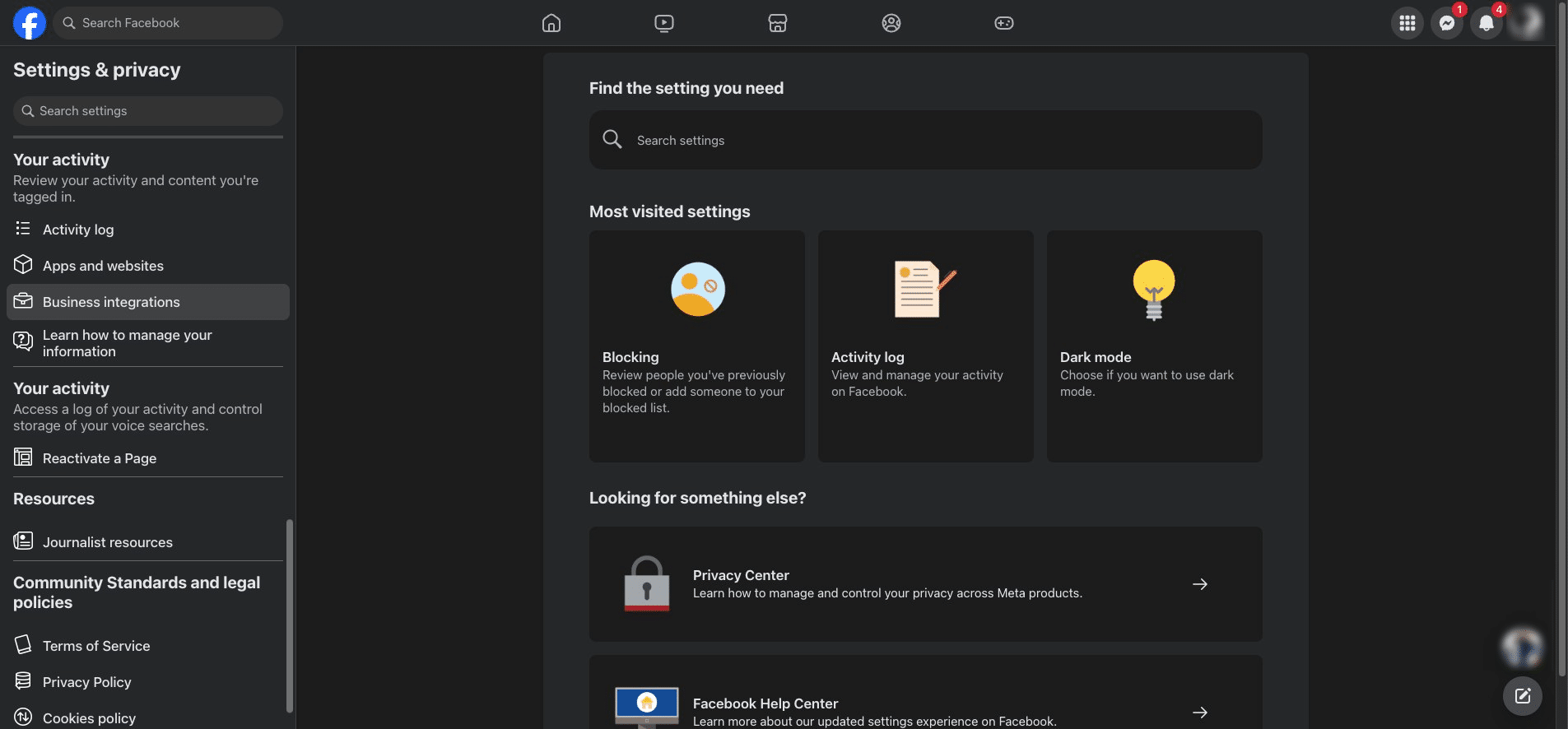Open Facebook Help Center arrow
1568x729 pixels.
tap(1200, 713)
